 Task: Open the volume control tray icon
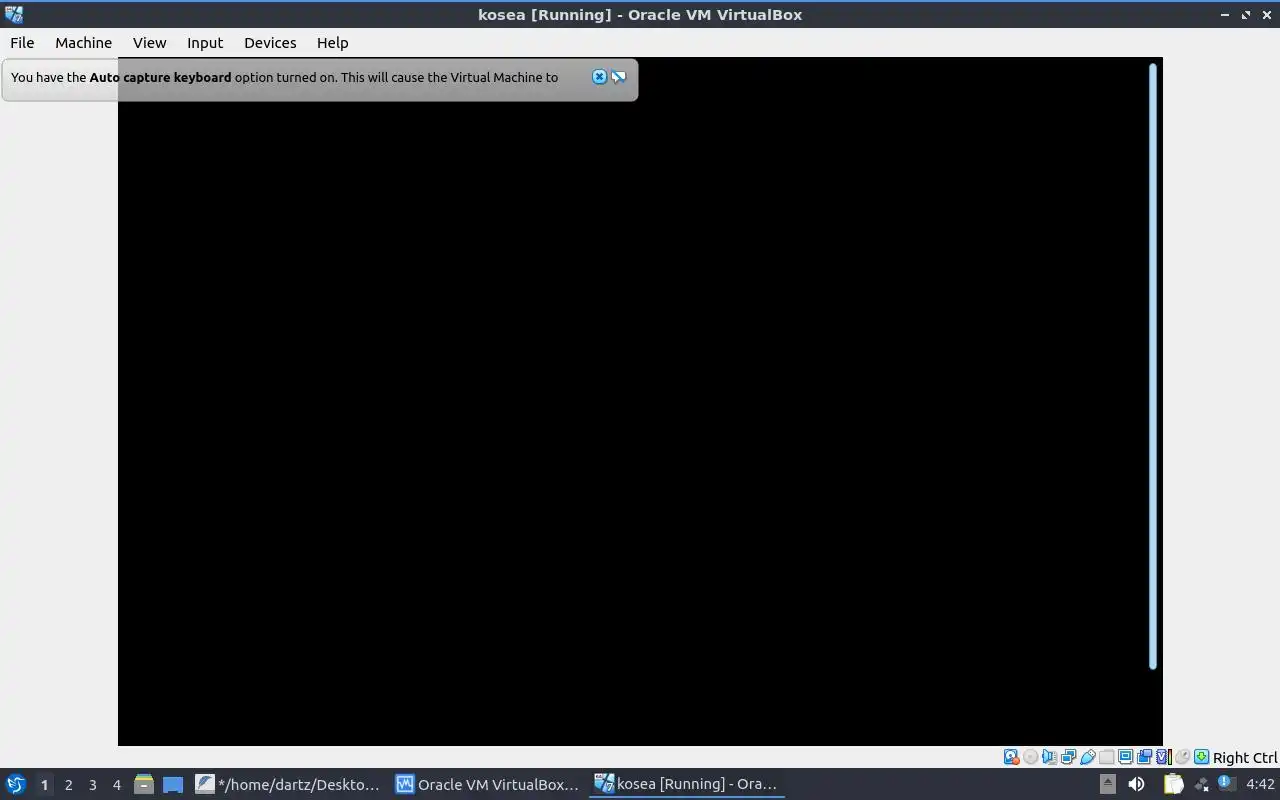pyautogui.click(x=1136, y=784)
